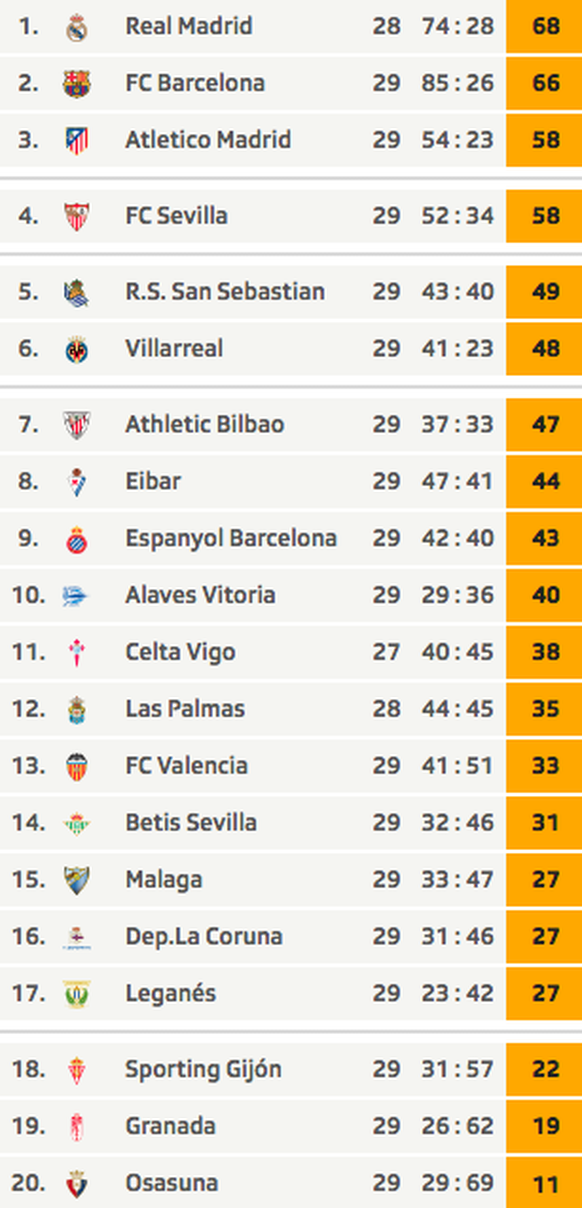Click Real Madrid's orange 68 points cell

[x=544, y=26]
